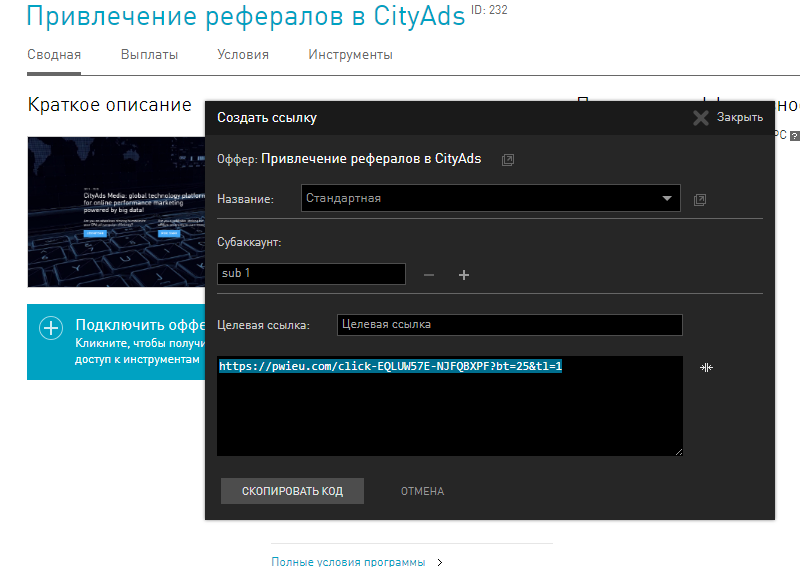The height and width of the screenshot is (567, 800).
Task: Click the Краткое описание heading
Action: click(110, 105)
